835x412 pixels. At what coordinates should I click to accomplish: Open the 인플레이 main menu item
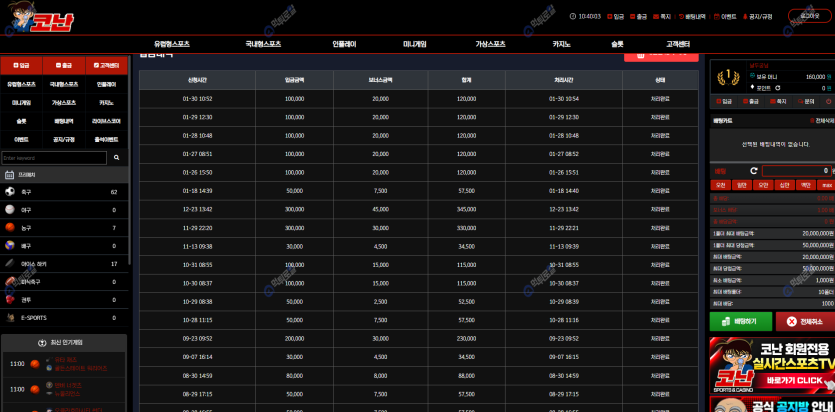click(x=344, y=44)
